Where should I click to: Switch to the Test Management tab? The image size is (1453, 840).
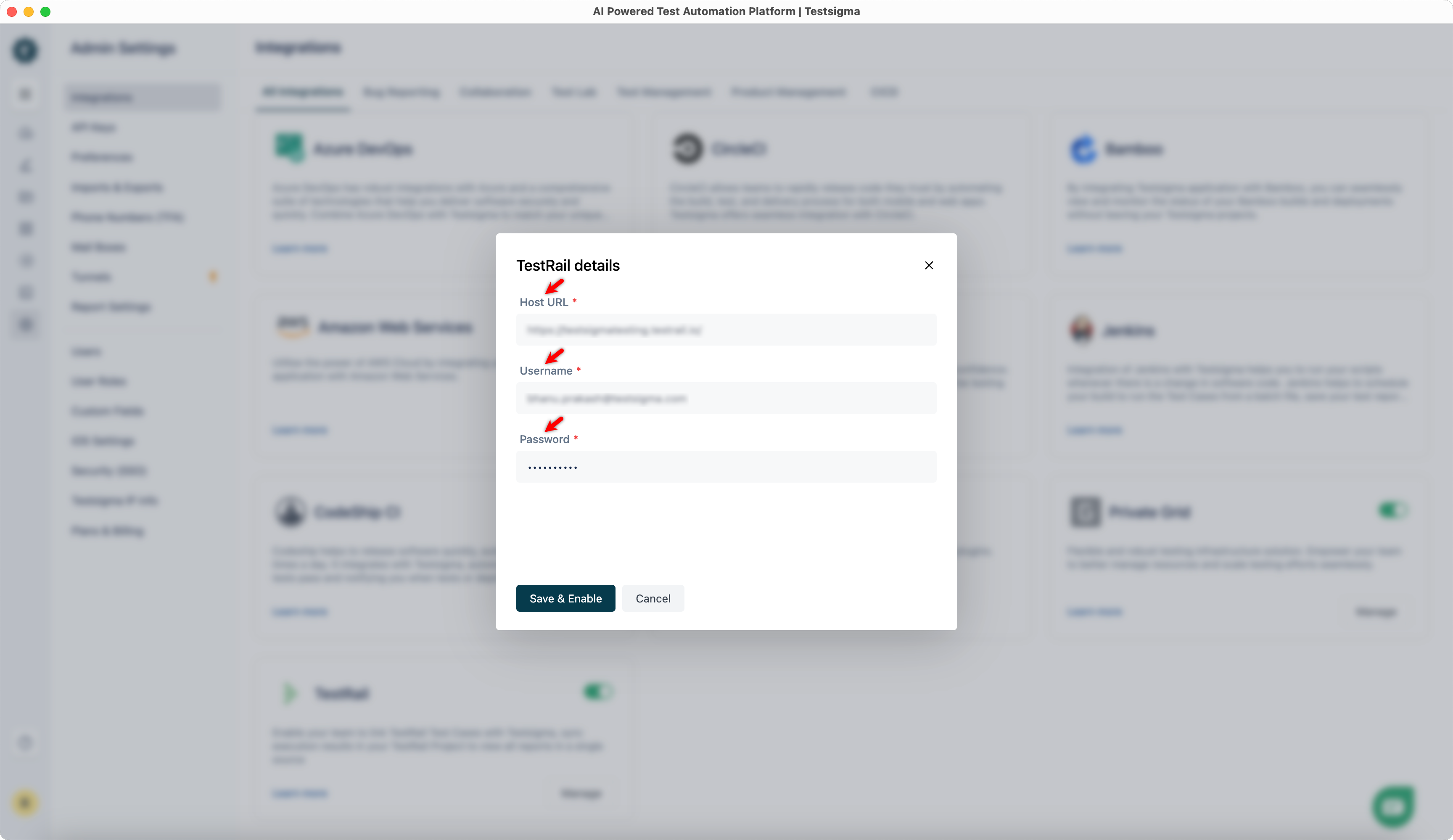(664, 92)
